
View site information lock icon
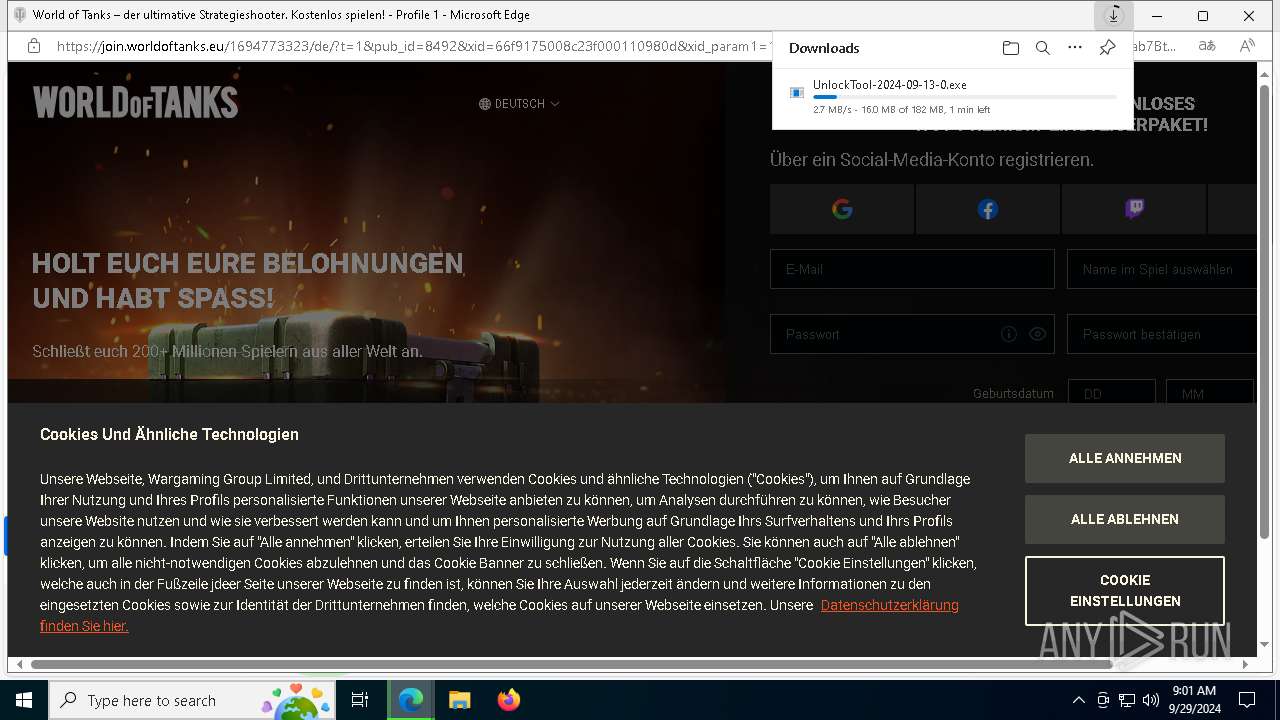[x=34, y=46]
